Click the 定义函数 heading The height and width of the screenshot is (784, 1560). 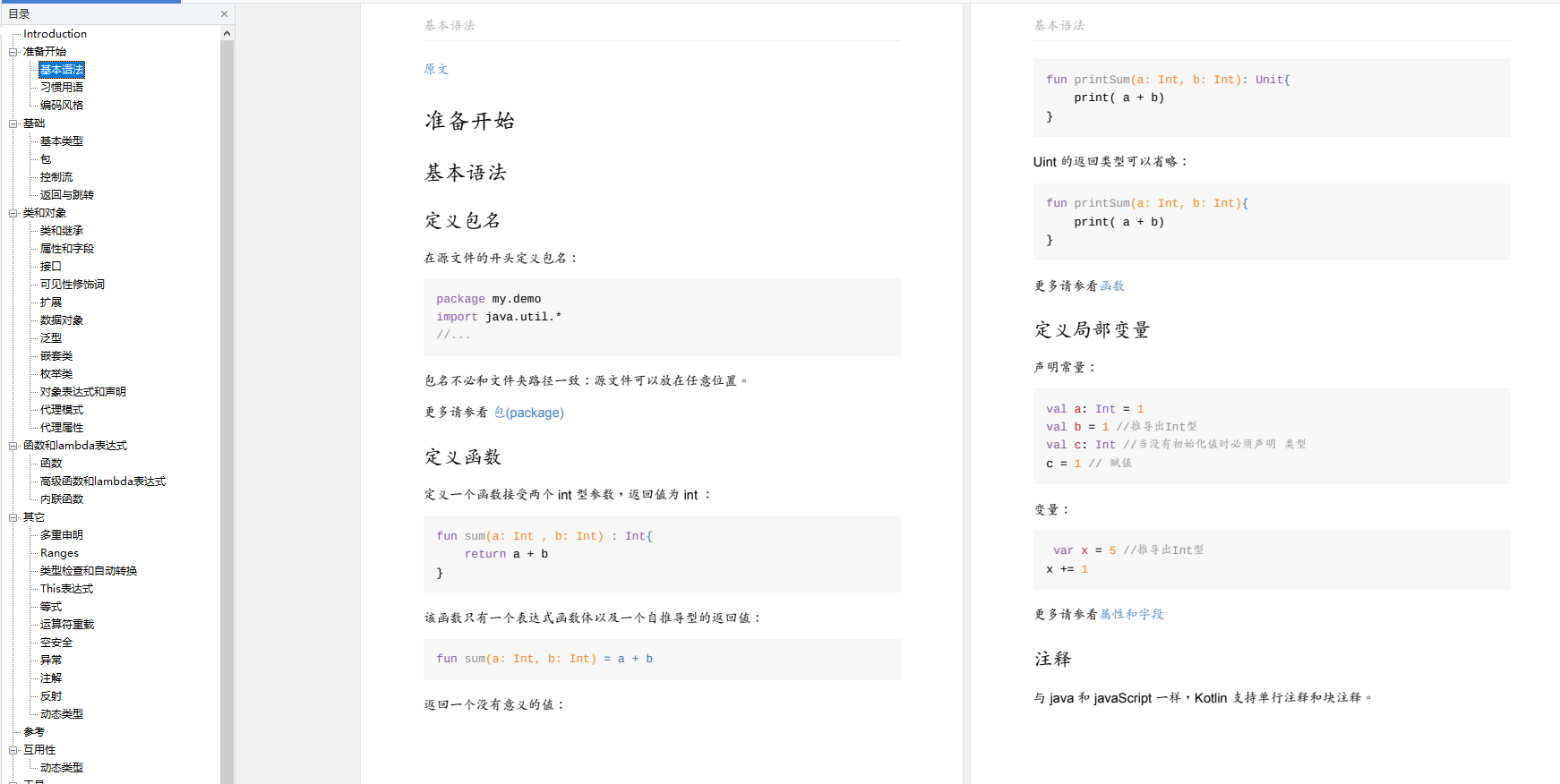point(463,457)
